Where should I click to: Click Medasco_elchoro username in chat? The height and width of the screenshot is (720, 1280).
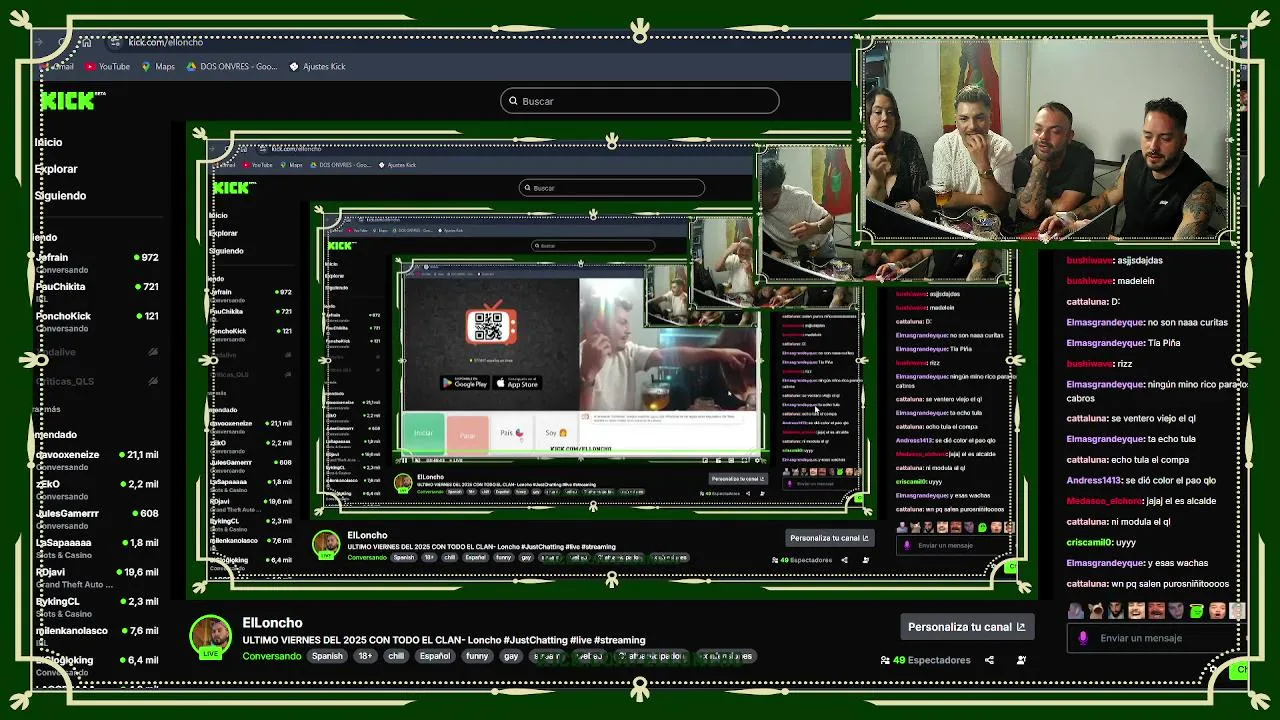point(1104,501)
